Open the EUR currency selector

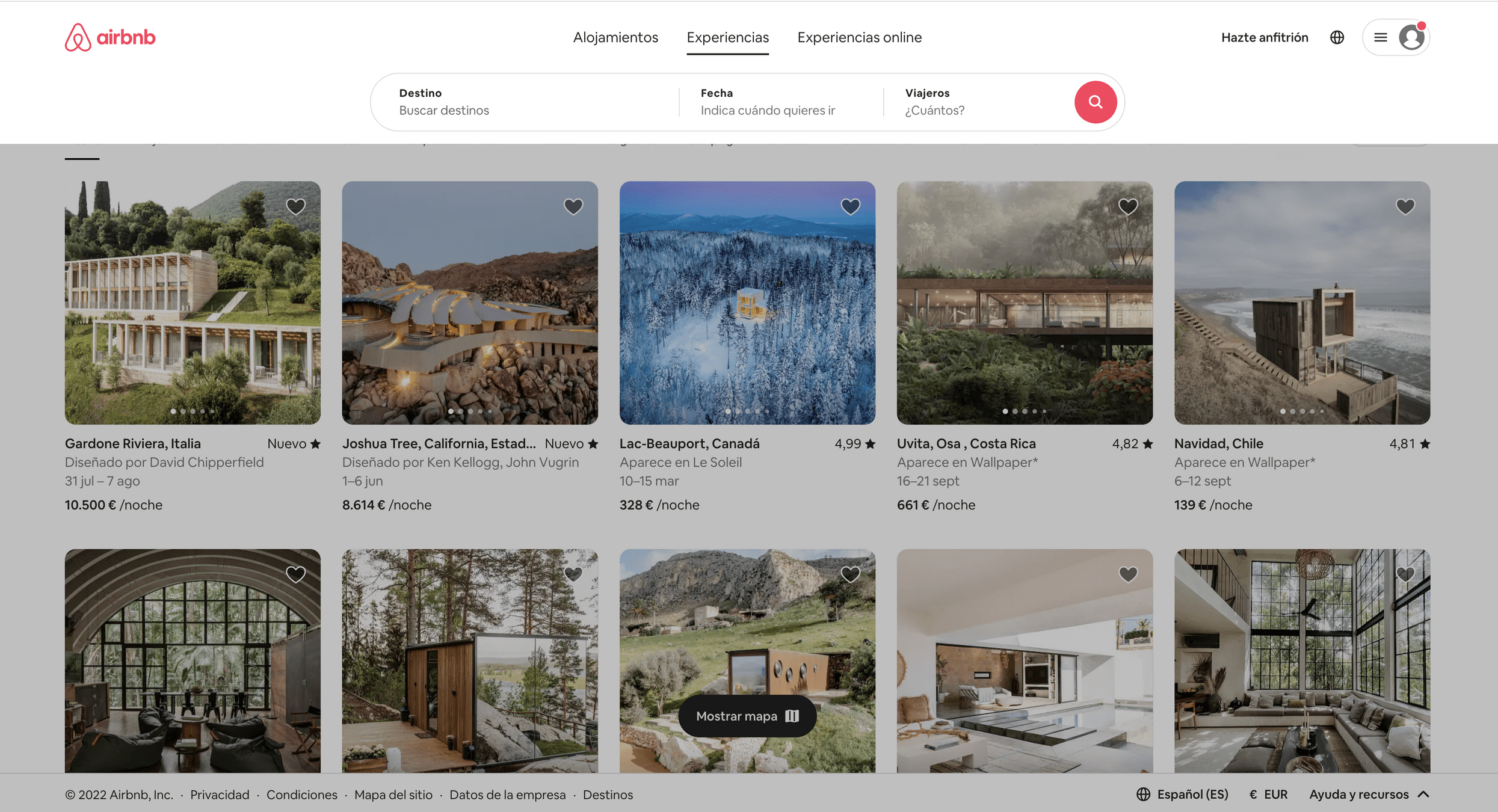tap(1268, 794)
